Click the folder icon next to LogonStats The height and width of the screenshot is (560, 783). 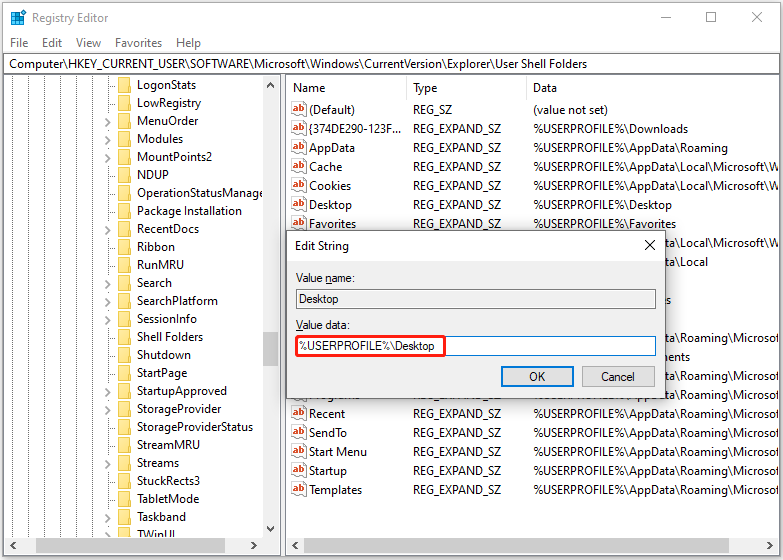pyautogui.click(x=124, y=85)
